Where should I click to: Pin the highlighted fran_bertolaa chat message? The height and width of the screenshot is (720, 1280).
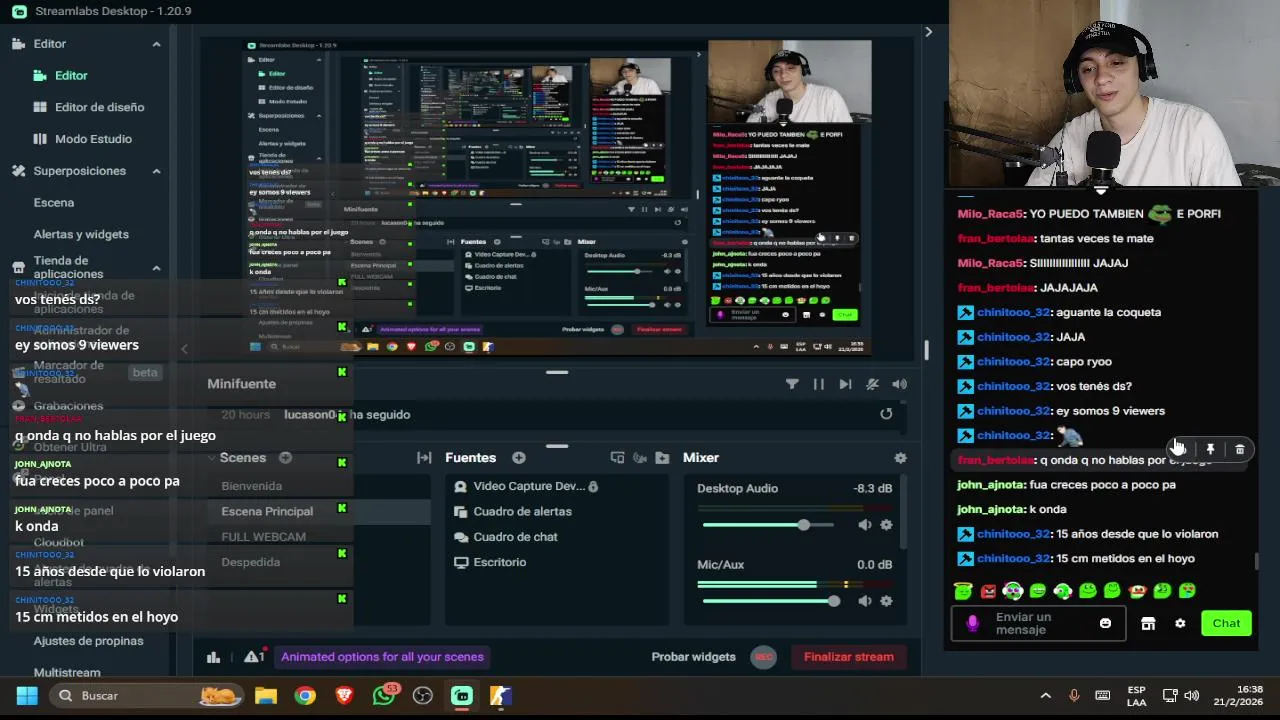(1210, 450)
